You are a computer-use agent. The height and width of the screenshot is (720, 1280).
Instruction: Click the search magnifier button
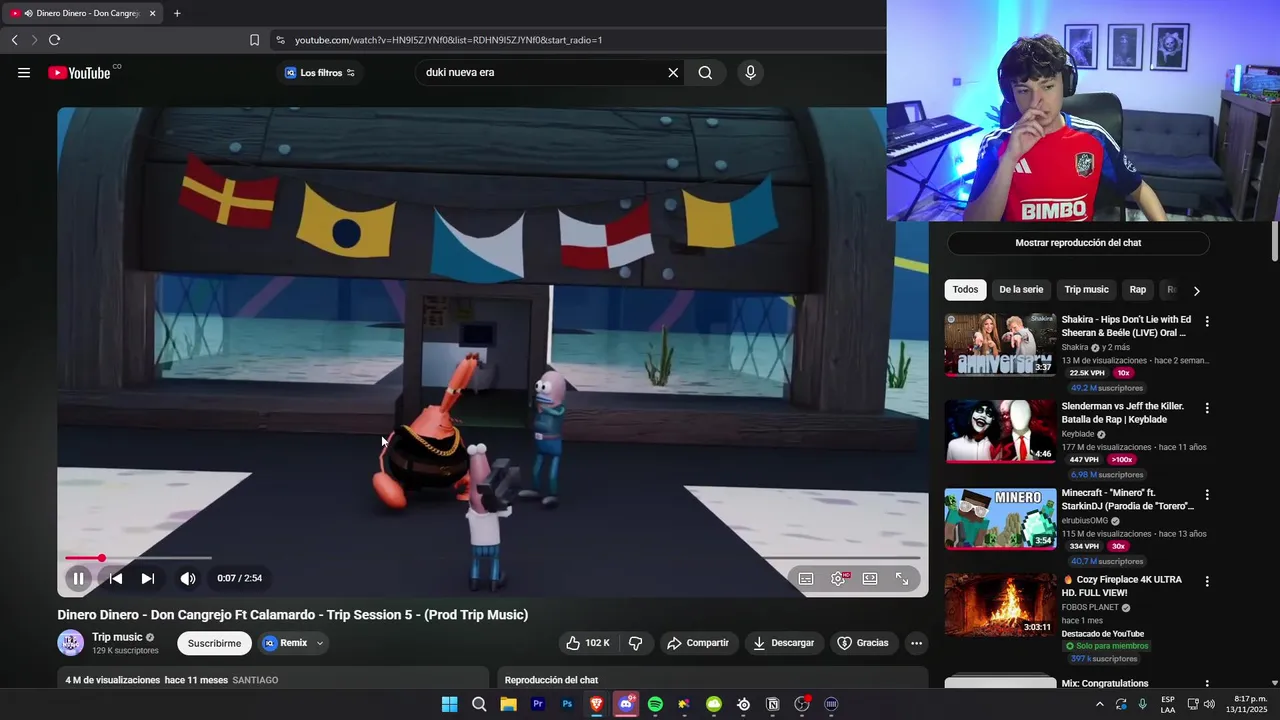tap(705, 72)
